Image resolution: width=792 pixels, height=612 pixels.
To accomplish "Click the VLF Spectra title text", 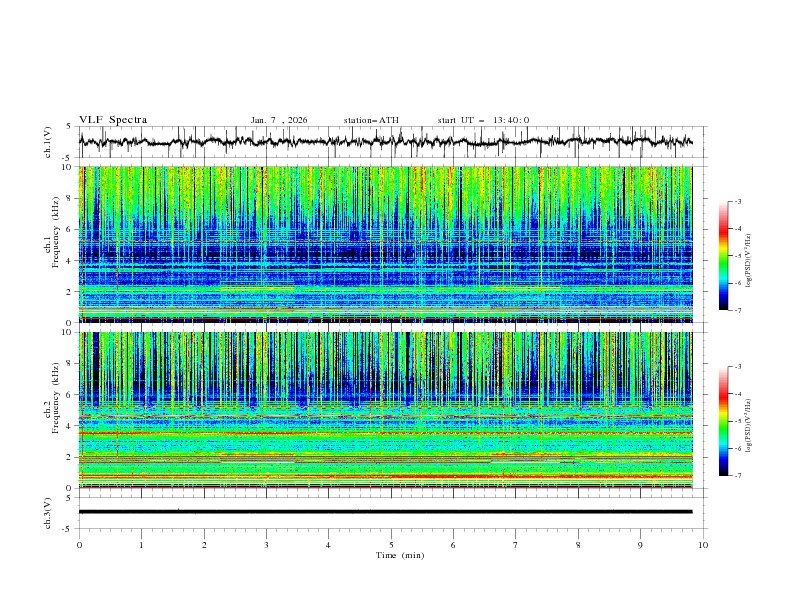I will (113, 120).
